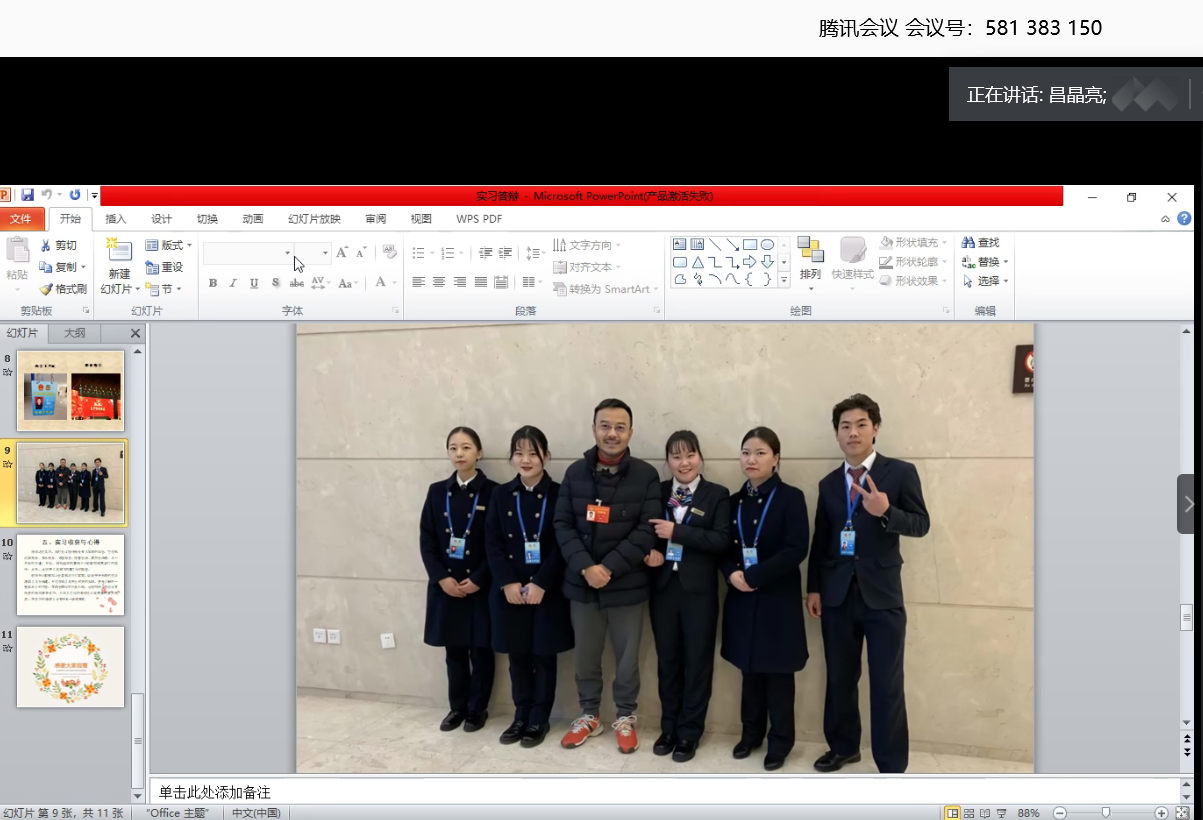1203x820 pixels.
Task: Toggle bold formatting
Action: click(213, 283)
